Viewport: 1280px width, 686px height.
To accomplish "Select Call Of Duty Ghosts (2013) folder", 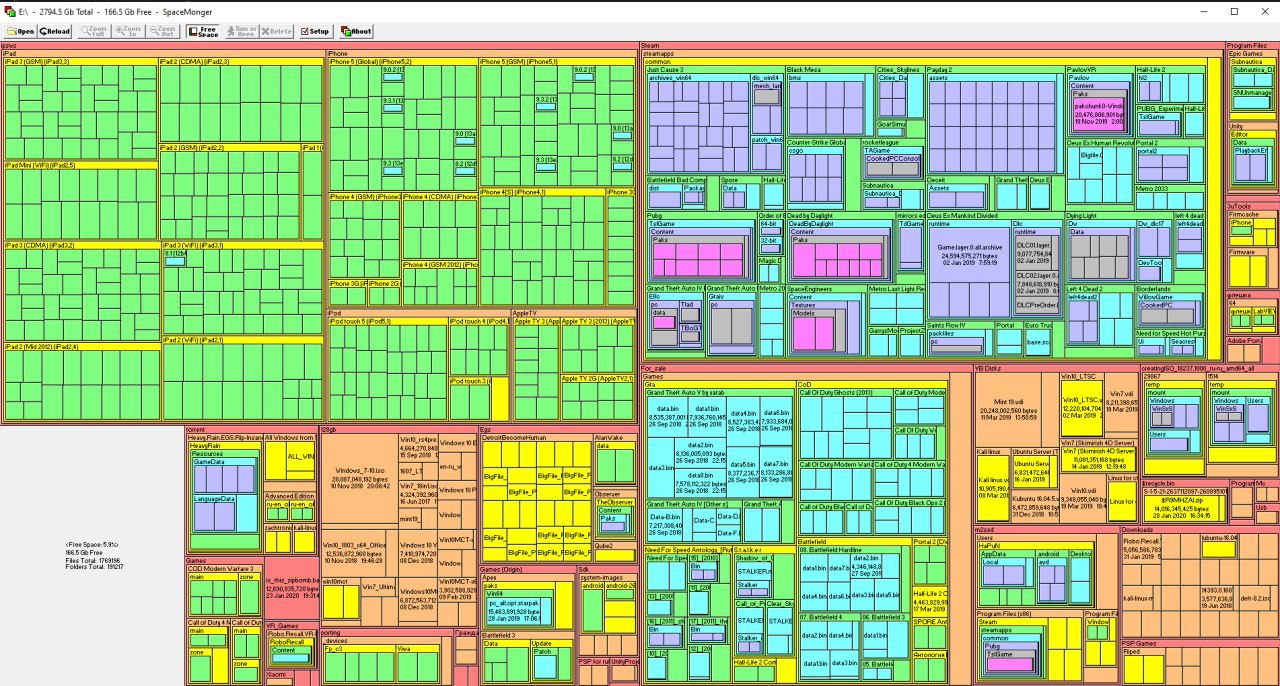I will tap(844, 393).
